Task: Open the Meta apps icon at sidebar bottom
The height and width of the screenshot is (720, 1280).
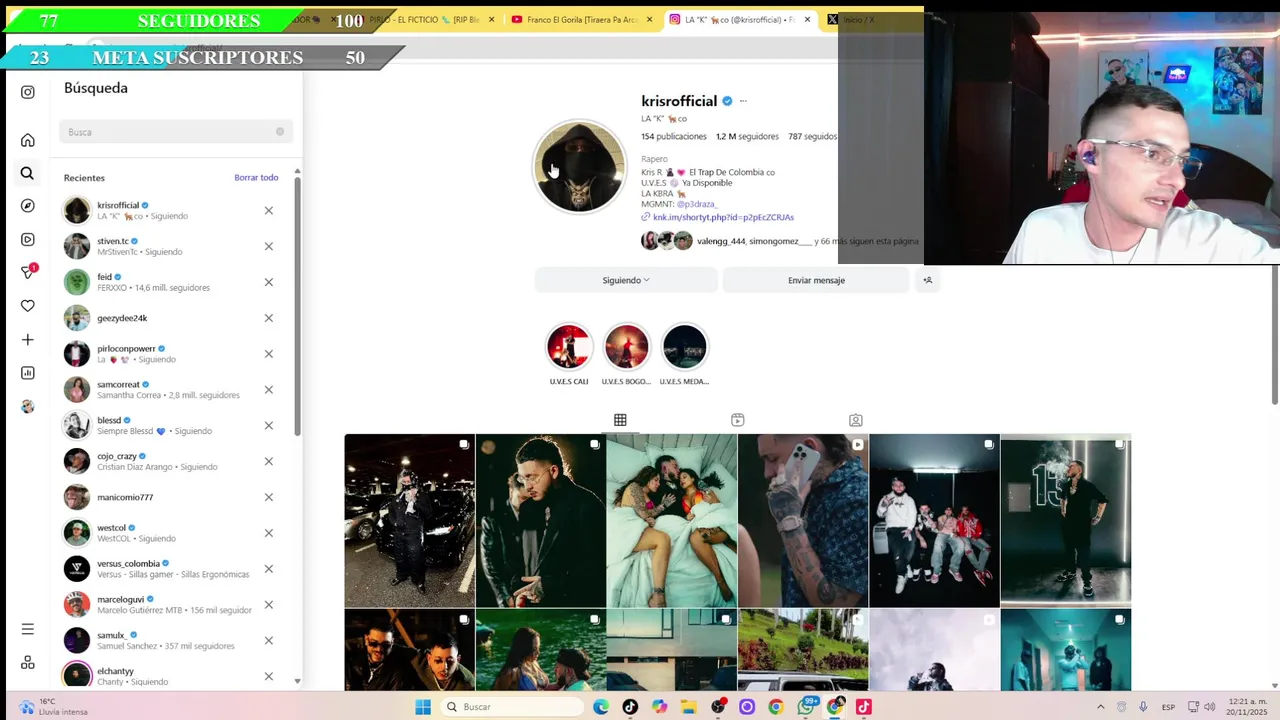Action: click(27, 662)
